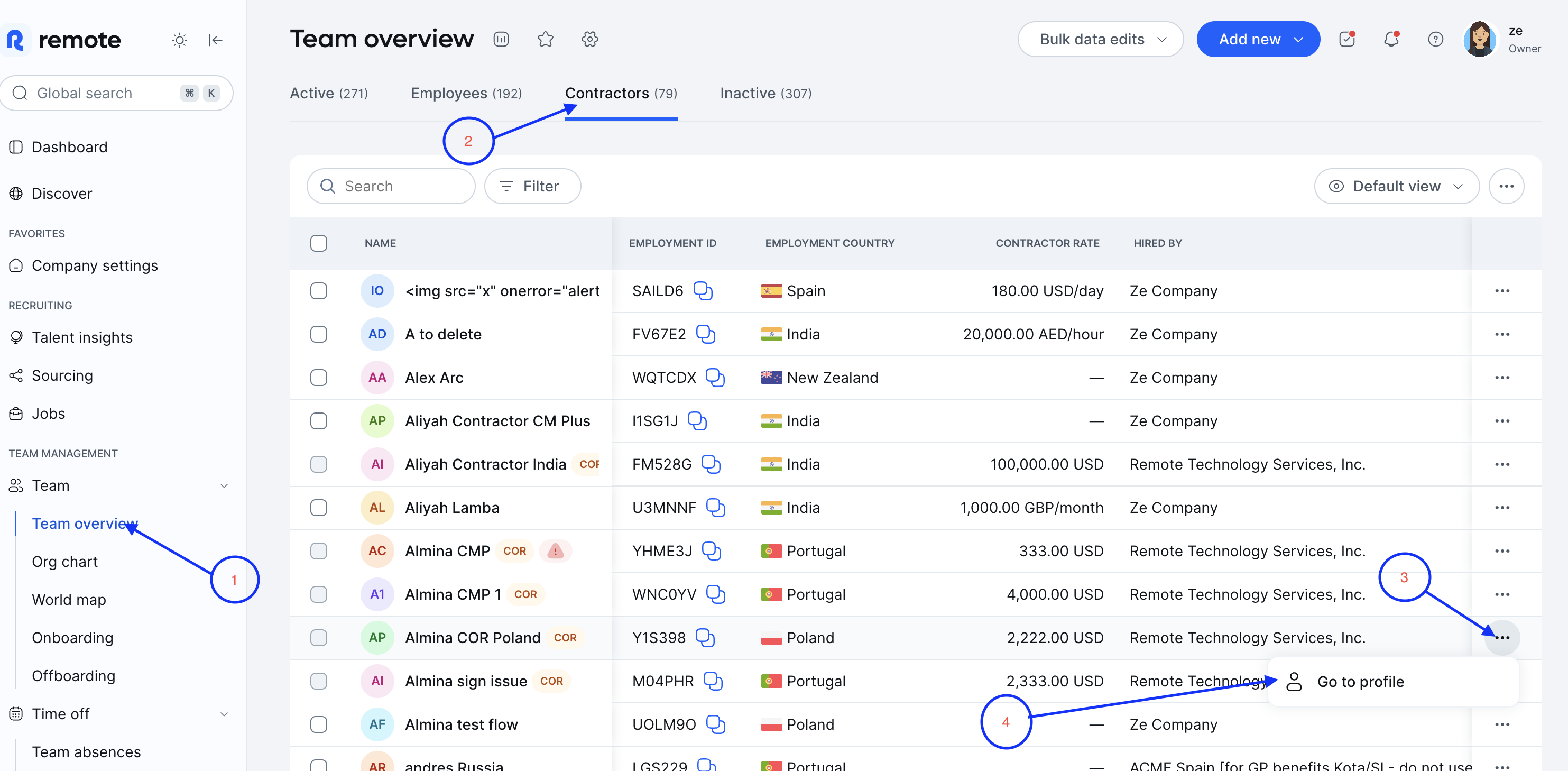Open Org chart in sidebar
Viewport: 1568px width, 771px height.
[x=64, y=562]
